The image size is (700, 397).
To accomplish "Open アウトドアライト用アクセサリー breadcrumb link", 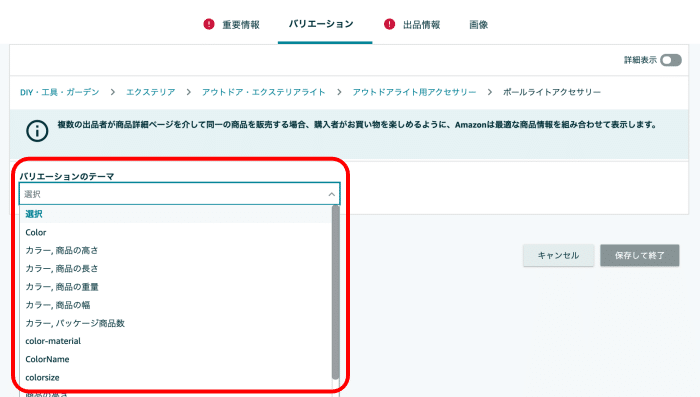I will pos(414,92).
